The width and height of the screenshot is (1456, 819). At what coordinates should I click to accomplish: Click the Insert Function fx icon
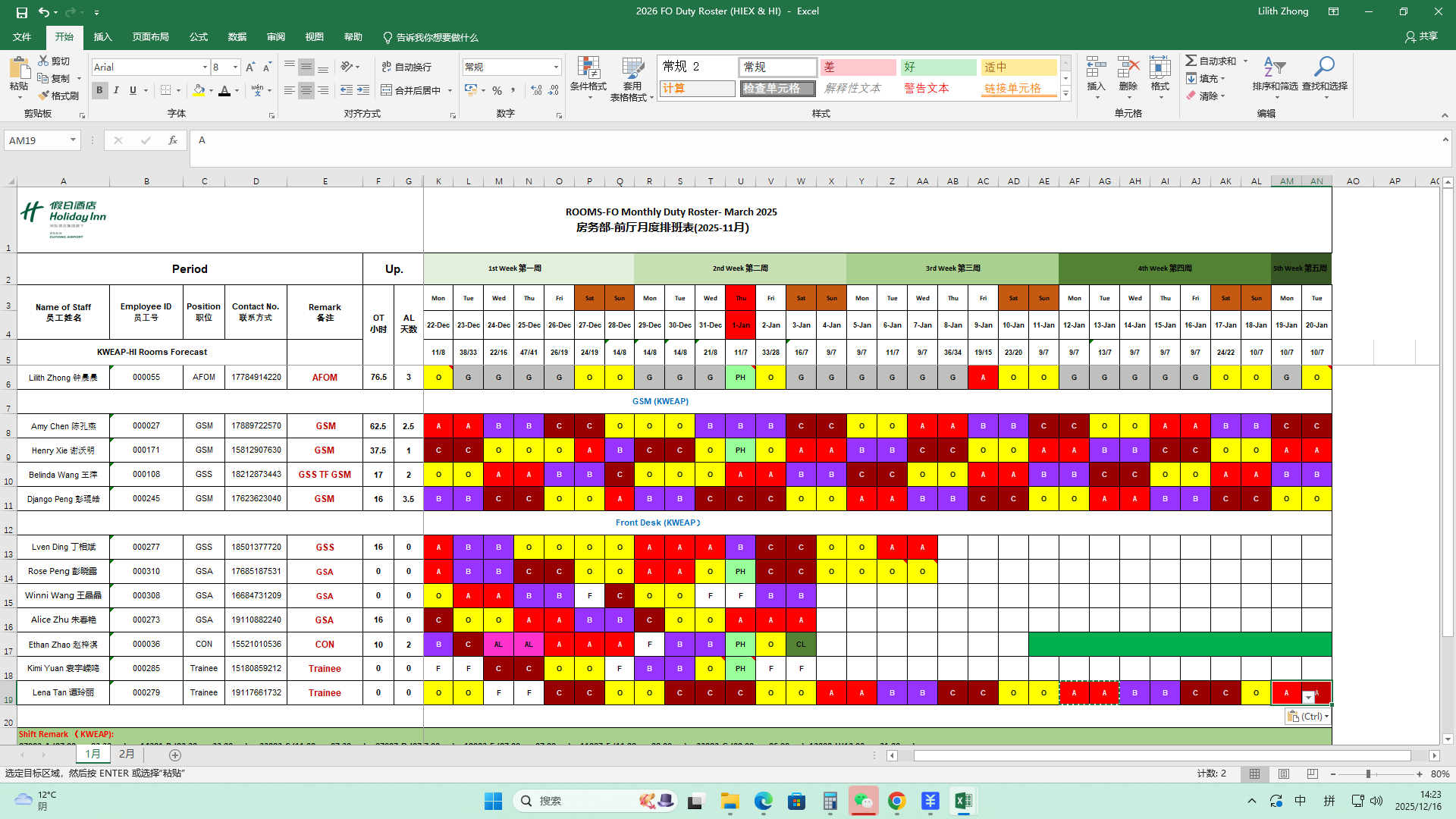point(173,140)
